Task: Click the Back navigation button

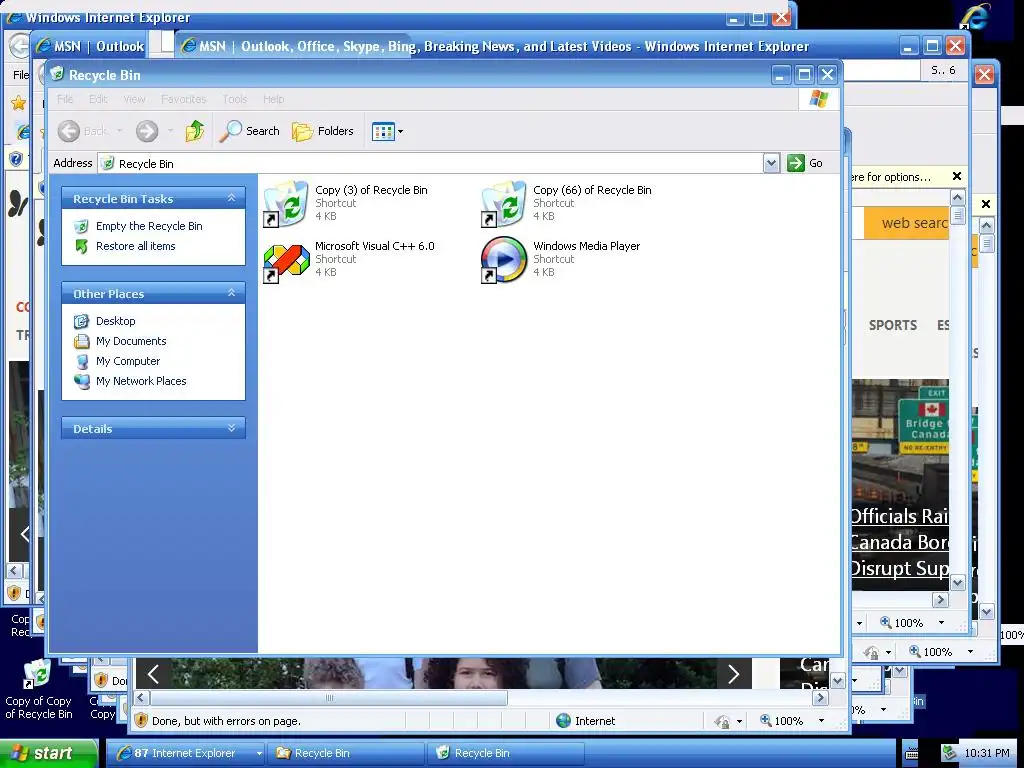Action: pos(82,131)
